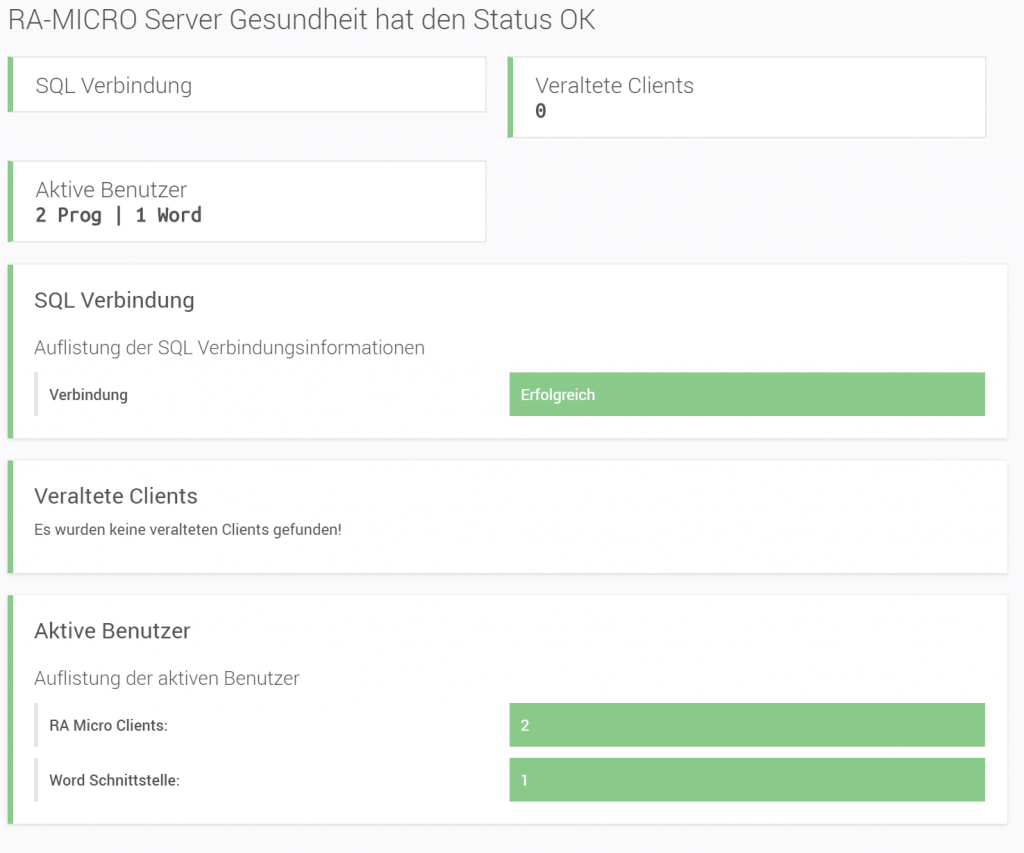Select the Veraltete Clients summary card title
This screenshot has width=1024, height=853.
[x=614, y=86]
